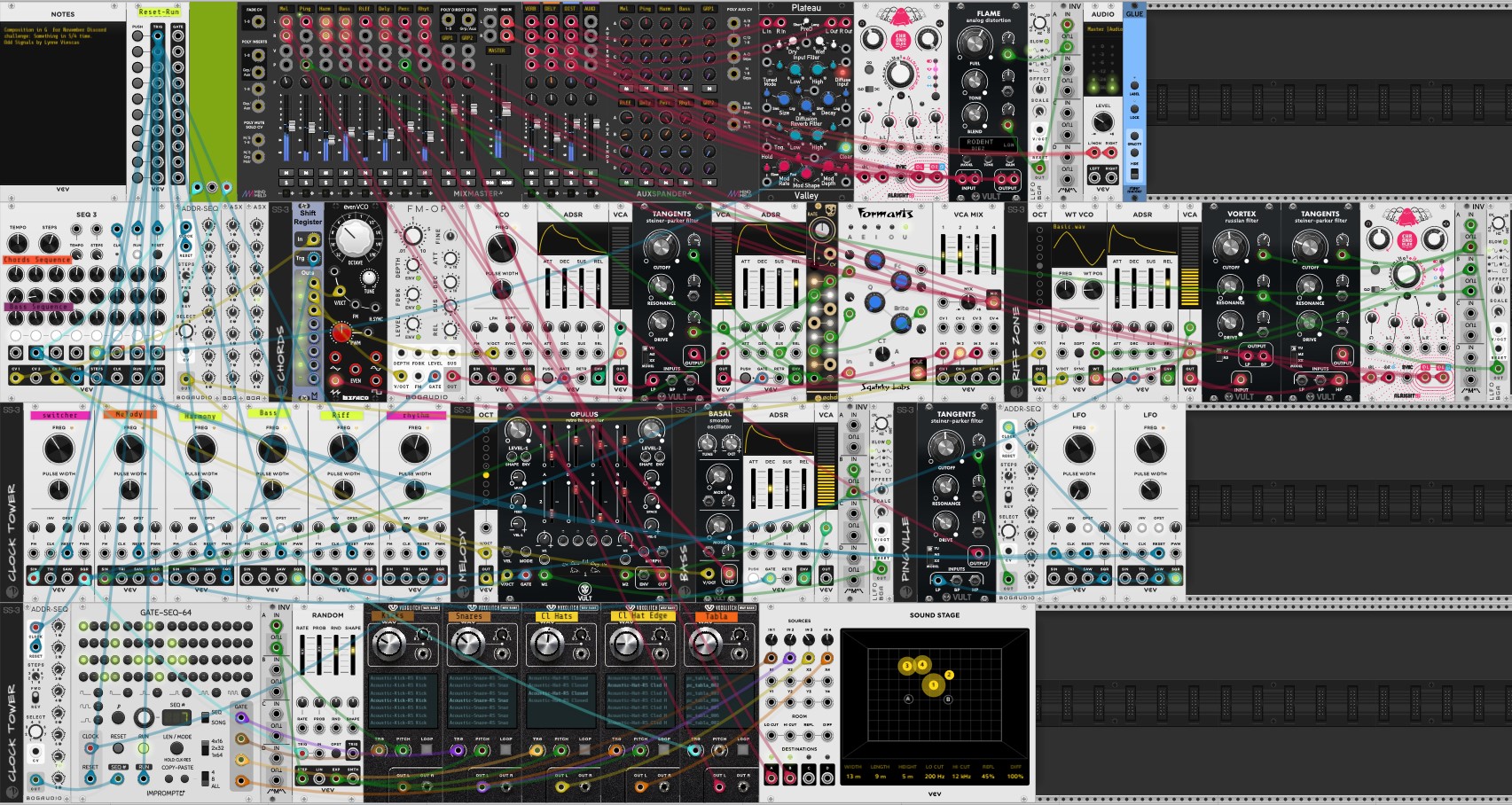The width and height of the screenshot is (1512, 805).
Task: Open the Kicks sample list display
Action: click(x=402, y=700)
